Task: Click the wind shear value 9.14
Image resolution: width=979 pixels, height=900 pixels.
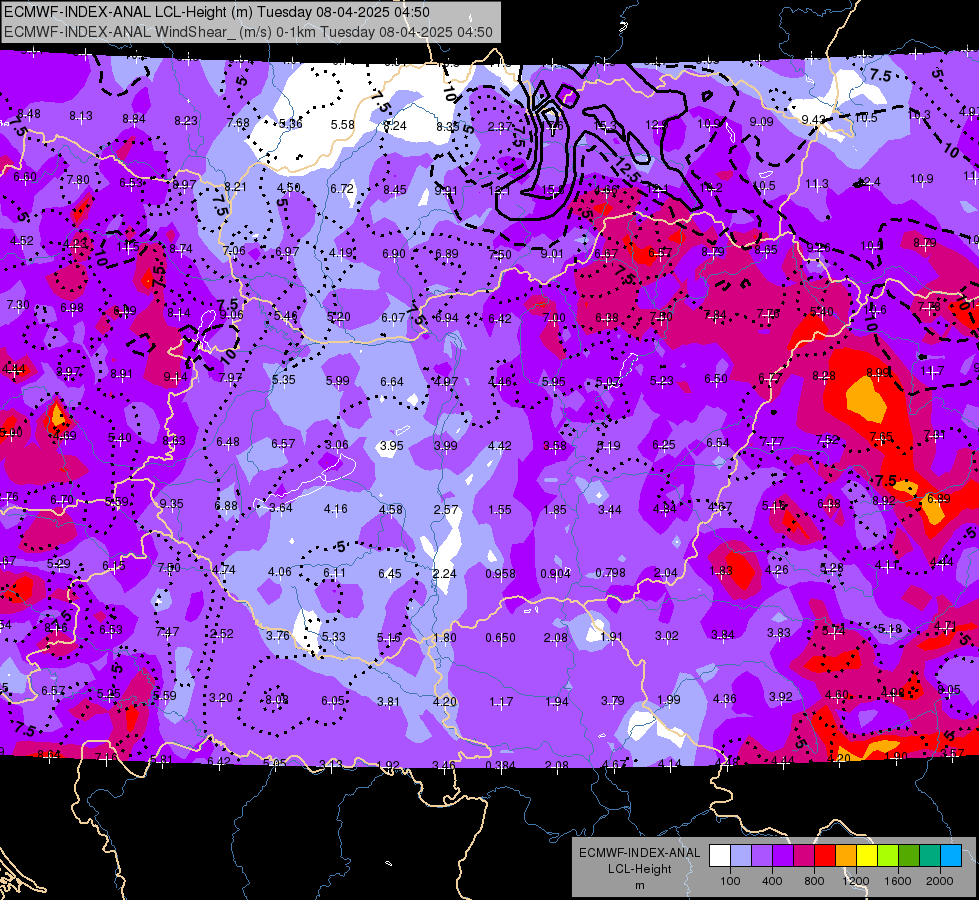Action: click(x=175, y=377)
